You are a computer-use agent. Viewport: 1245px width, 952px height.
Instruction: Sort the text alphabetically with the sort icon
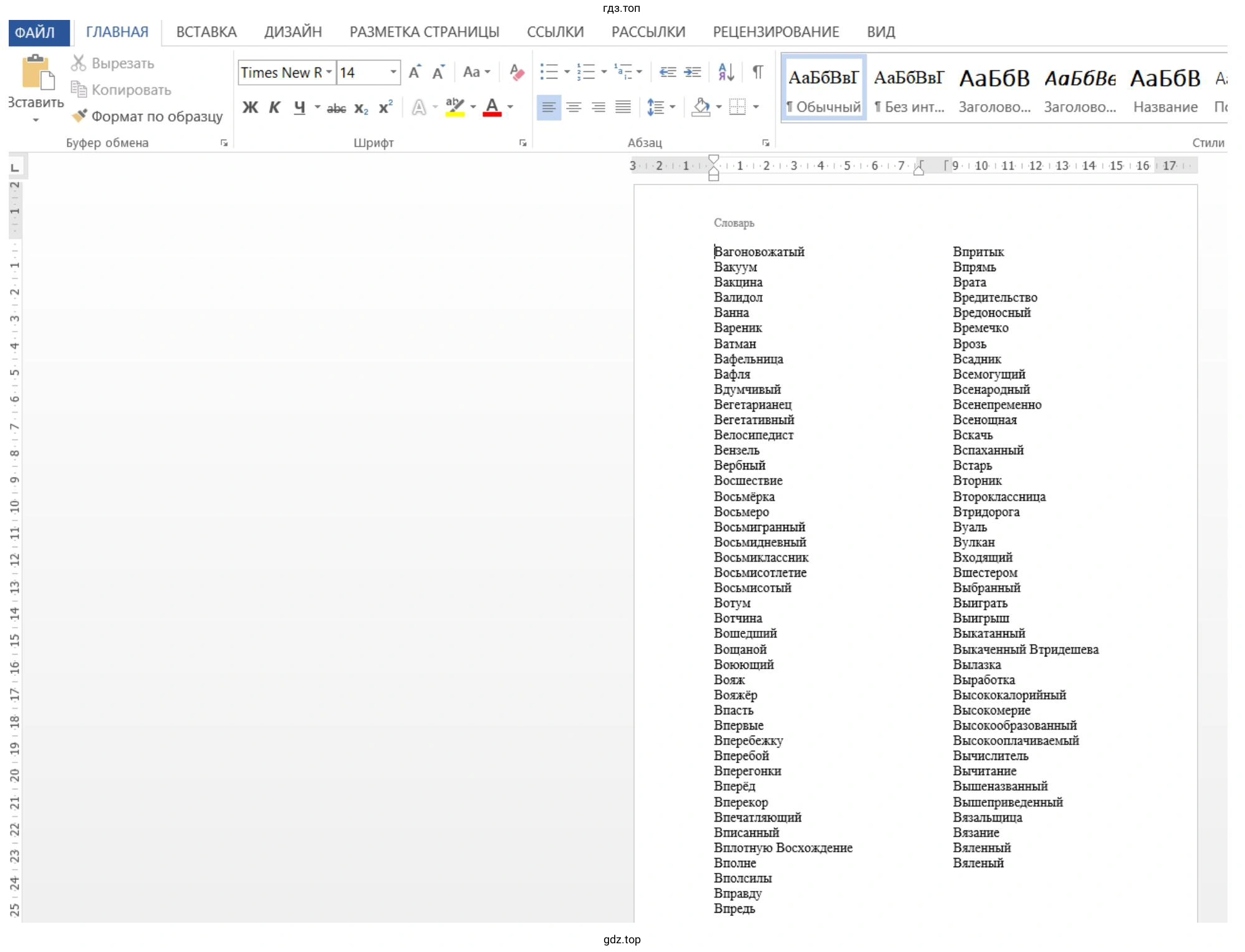(726, 72)
